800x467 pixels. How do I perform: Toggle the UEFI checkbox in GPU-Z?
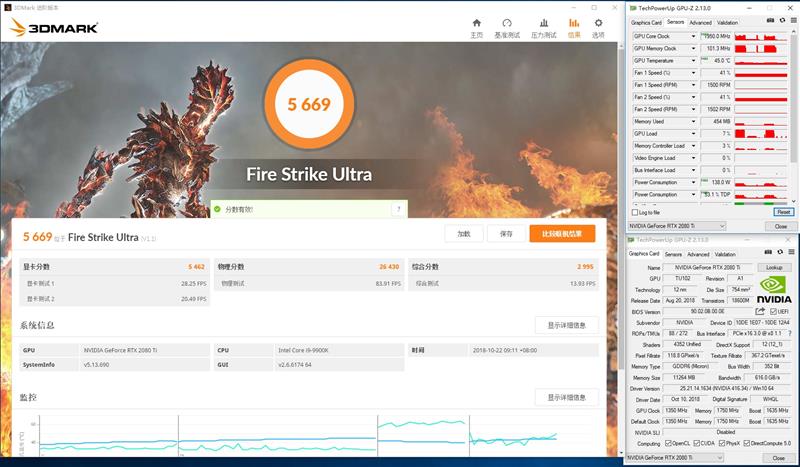[x=773, y=311]
